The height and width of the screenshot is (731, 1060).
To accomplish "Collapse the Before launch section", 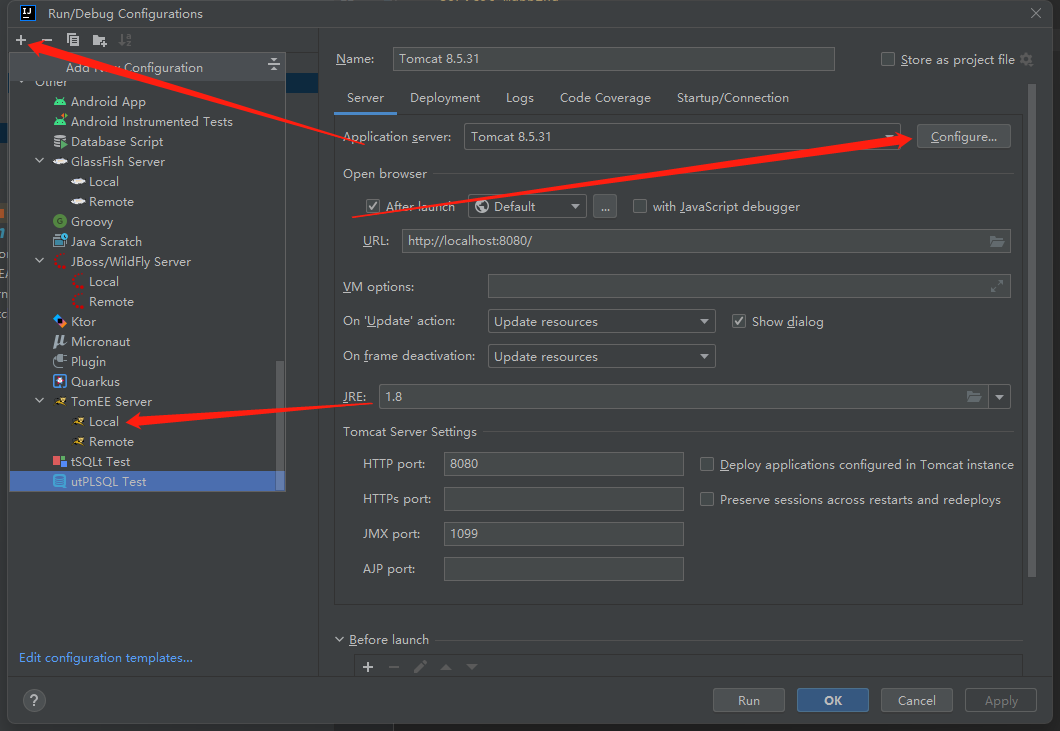I will point(339,639).
